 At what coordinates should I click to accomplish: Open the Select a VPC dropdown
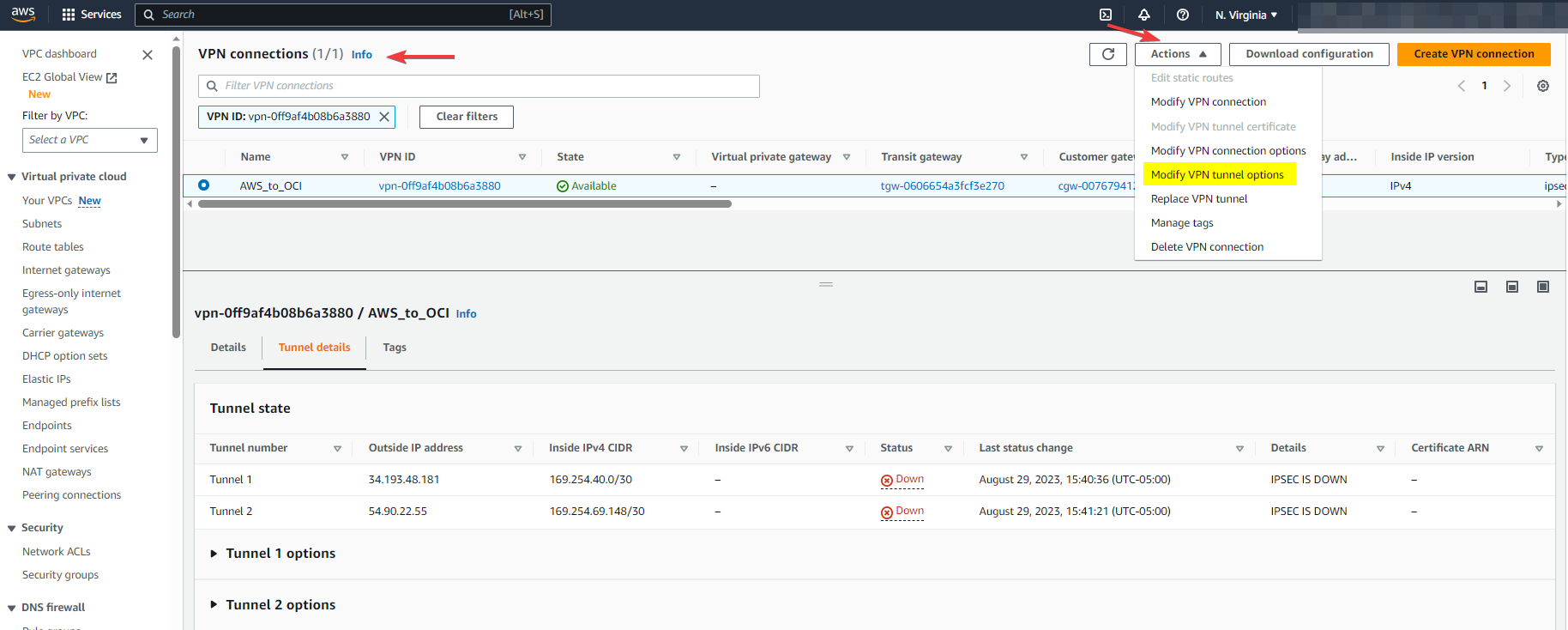89,140
